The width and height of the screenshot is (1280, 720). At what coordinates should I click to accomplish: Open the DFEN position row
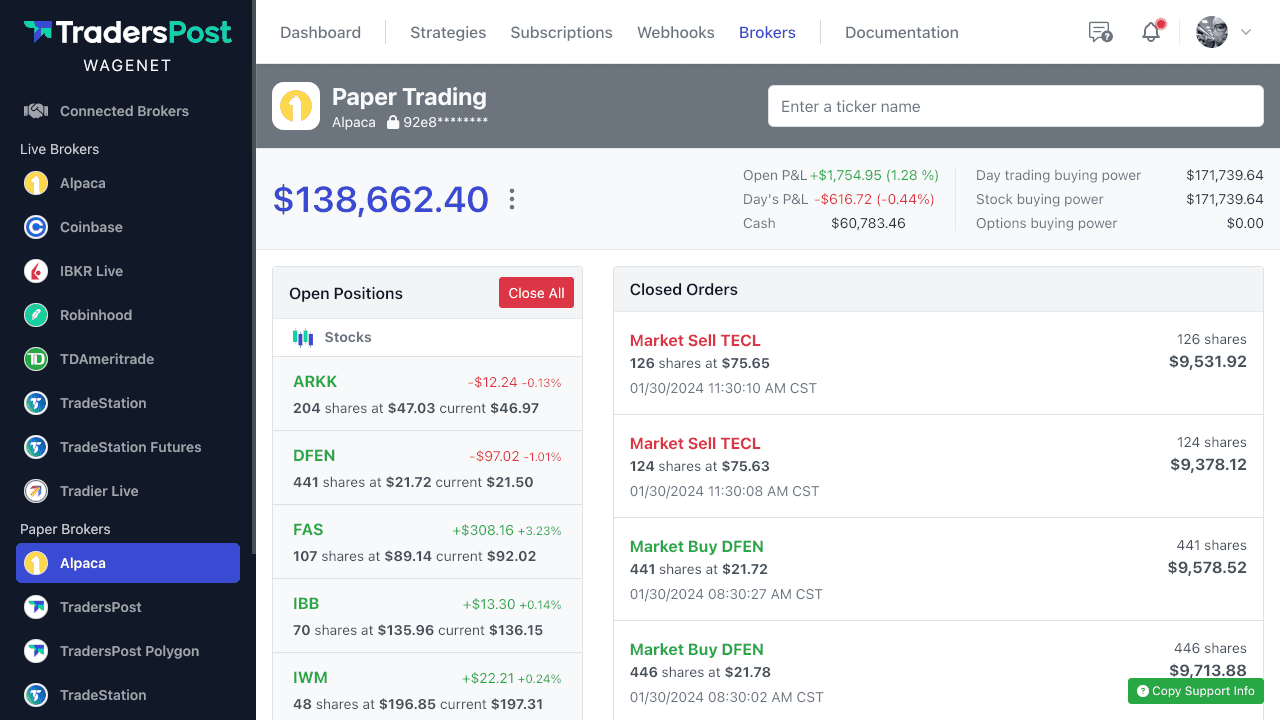pos(427,468)
